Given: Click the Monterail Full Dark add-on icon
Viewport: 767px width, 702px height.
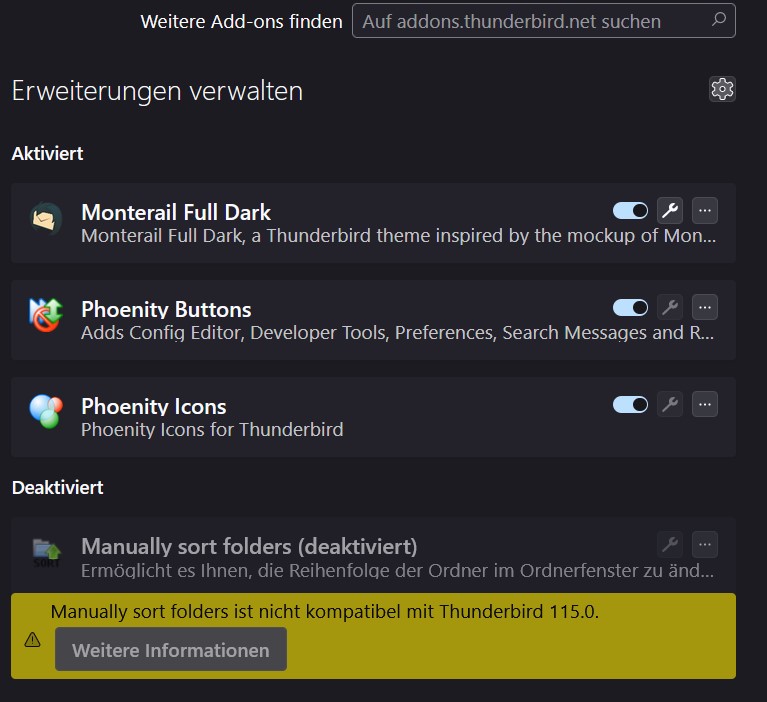Looking at the screenshot, I should (47, 219).
